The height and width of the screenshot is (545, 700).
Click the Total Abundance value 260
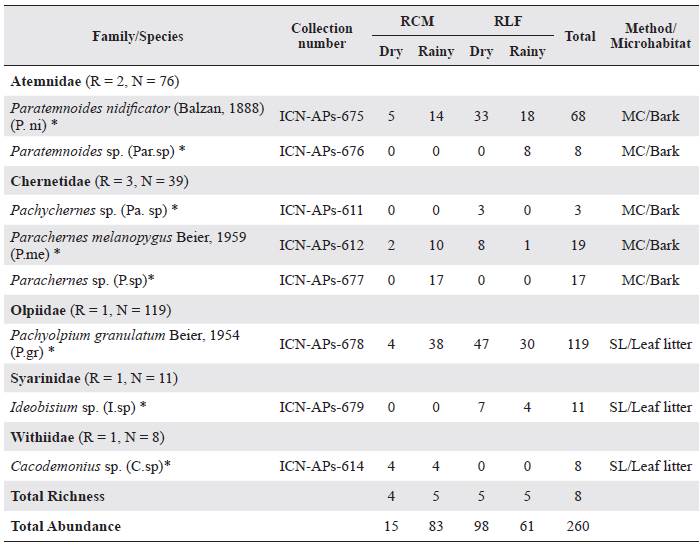tap(580, 526)
